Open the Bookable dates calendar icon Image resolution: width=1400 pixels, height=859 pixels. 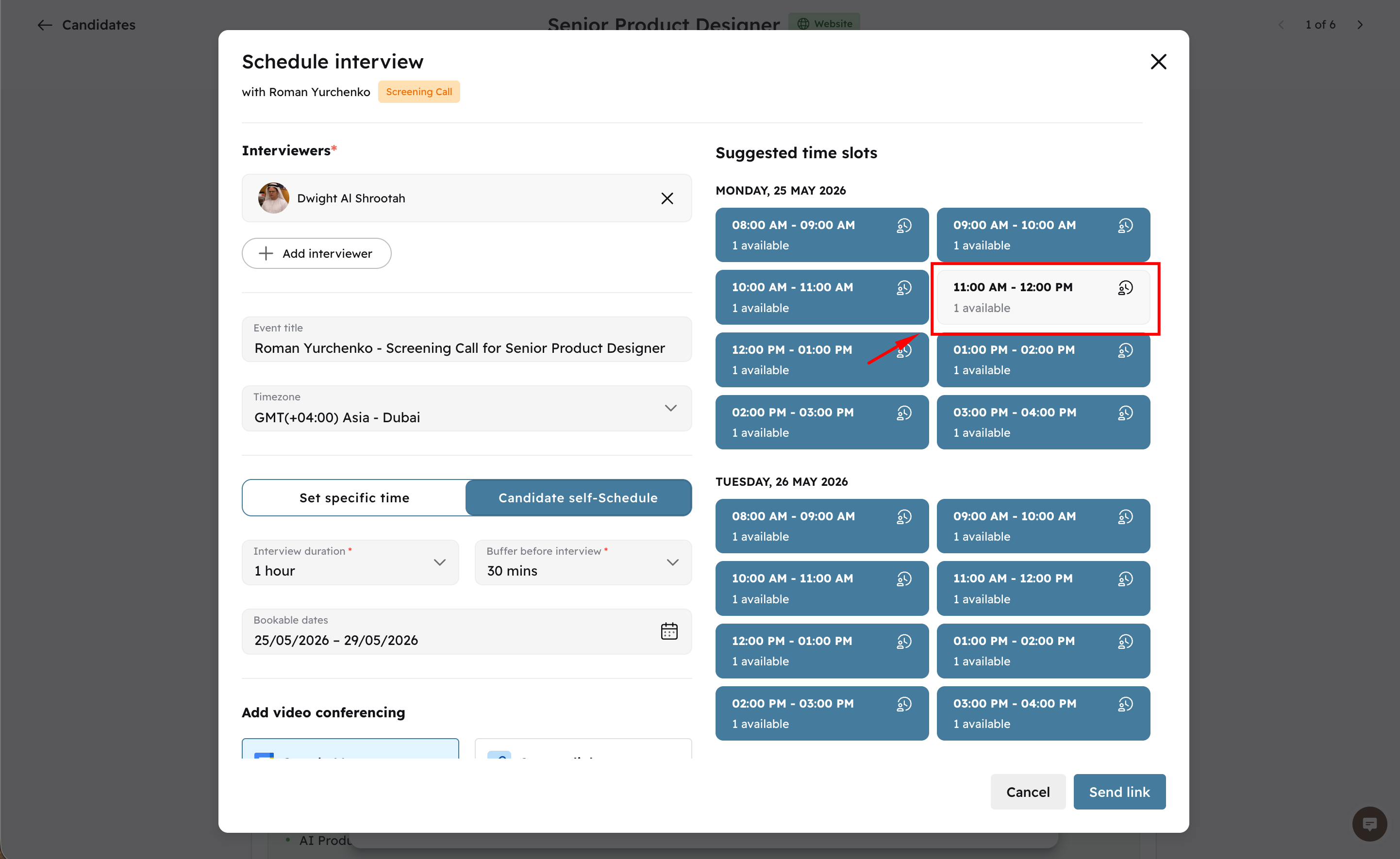pos(669,631)
